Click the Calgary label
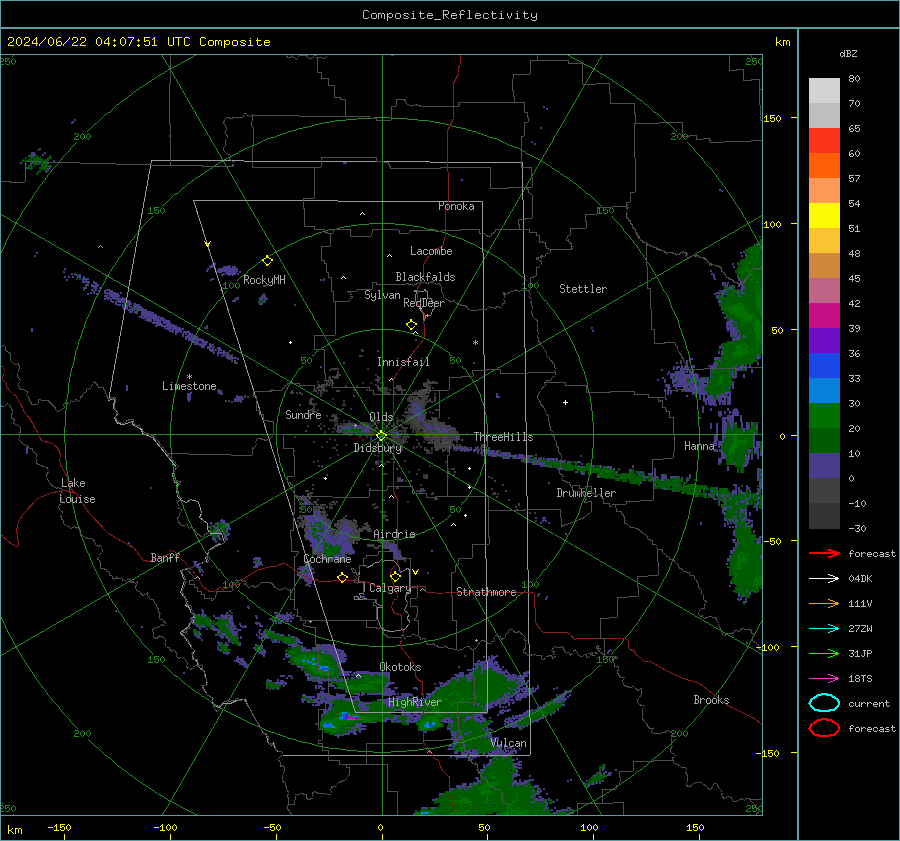900x841 pixels. tap(390, 588)
